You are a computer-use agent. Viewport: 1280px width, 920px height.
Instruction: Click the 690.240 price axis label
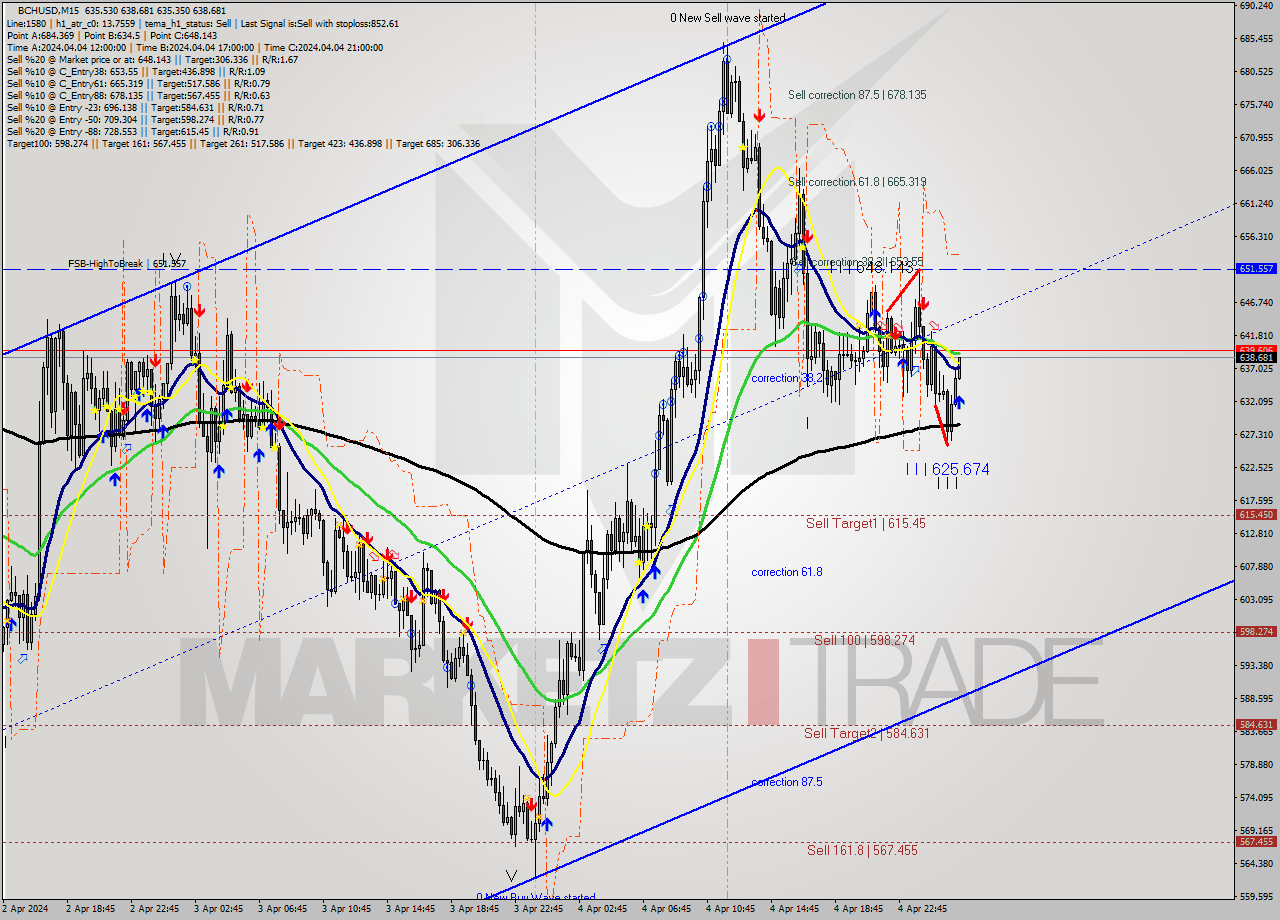pyautogui.click(x=1256, y=6)
